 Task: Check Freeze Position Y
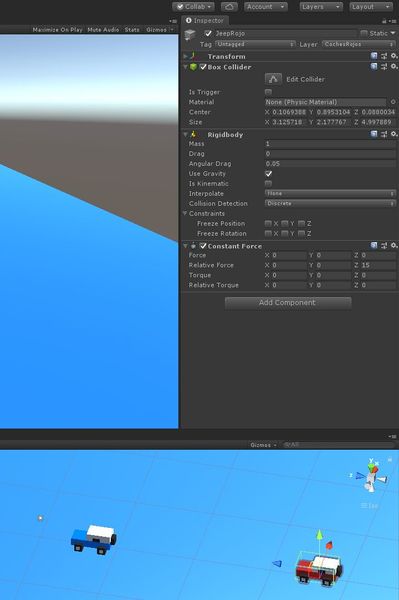pyautogui.click(x=285, y=223)
